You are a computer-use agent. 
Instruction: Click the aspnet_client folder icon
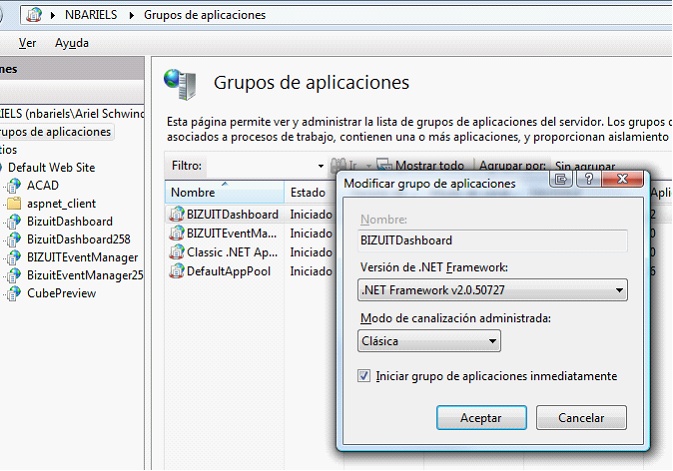tap(14, 204)
